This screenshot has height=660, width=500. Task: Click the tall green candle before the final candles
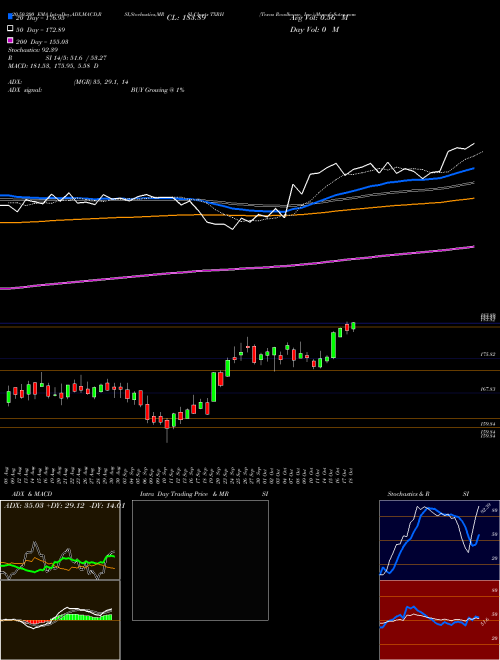pyautogui.click(x=333, y=345)
